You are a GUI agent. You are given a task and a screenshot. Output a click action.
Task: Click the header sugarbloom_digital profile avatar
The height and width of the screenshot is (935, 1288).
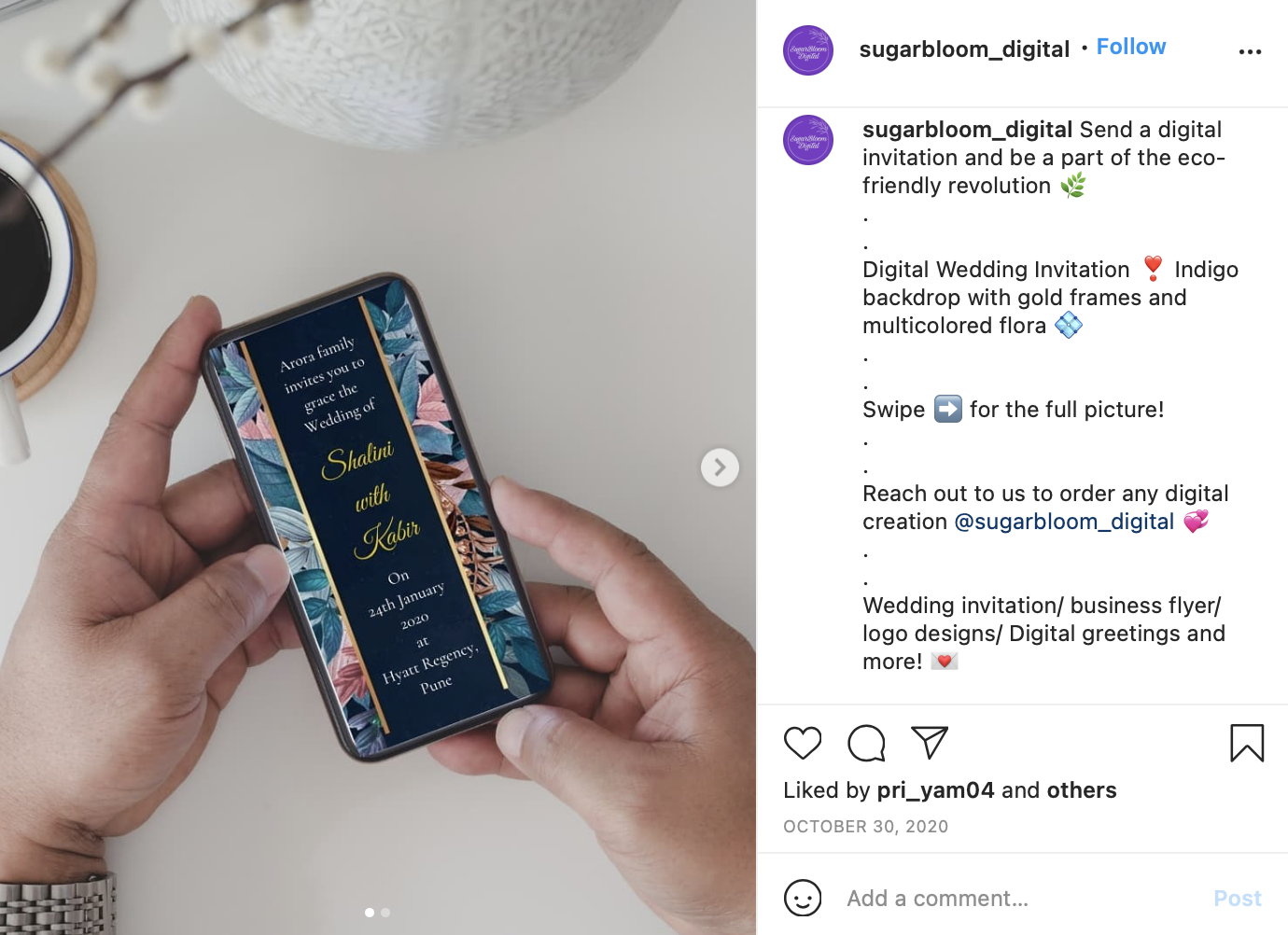coord(808,50)
